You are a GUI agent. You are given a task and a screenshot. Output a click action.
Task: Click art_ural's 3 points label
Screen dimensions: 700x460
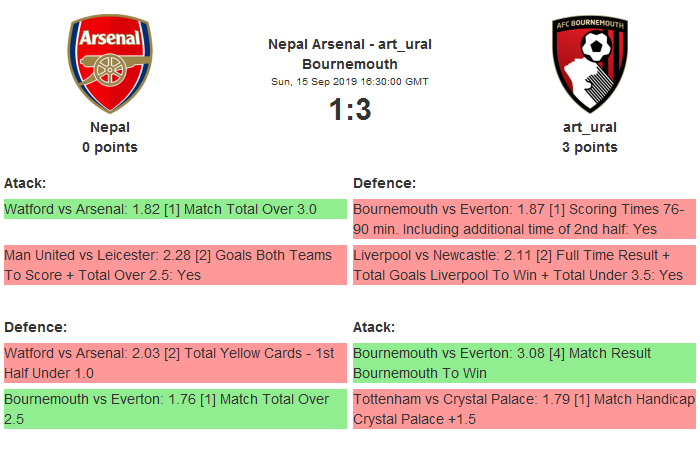pos(589,147)
